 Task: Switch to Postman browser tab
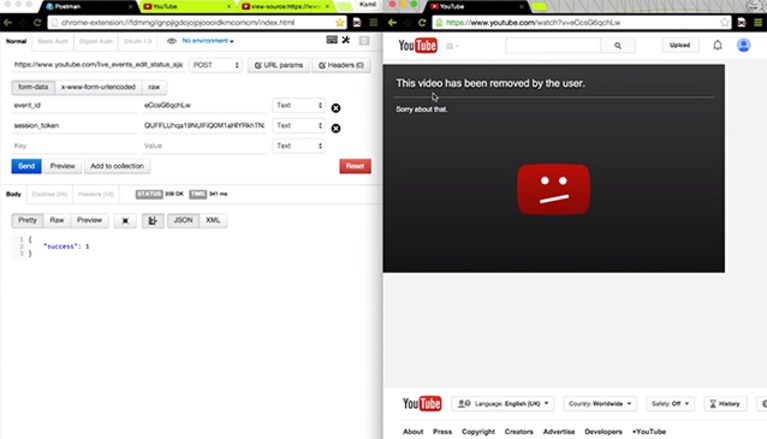click(x=88, y=6)
